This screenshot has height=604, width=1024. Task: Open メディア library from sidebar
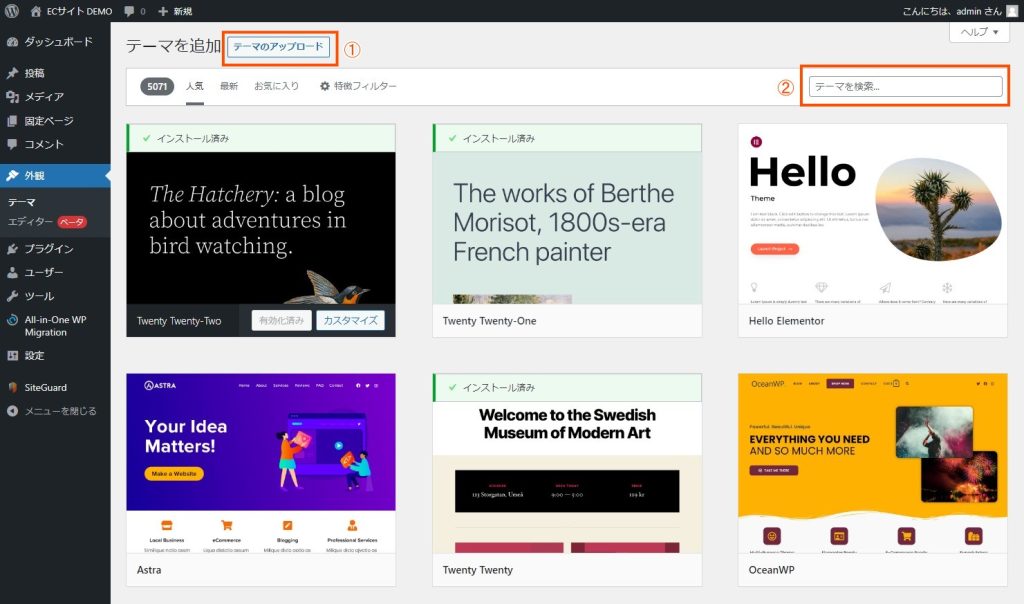coord(43,97)
